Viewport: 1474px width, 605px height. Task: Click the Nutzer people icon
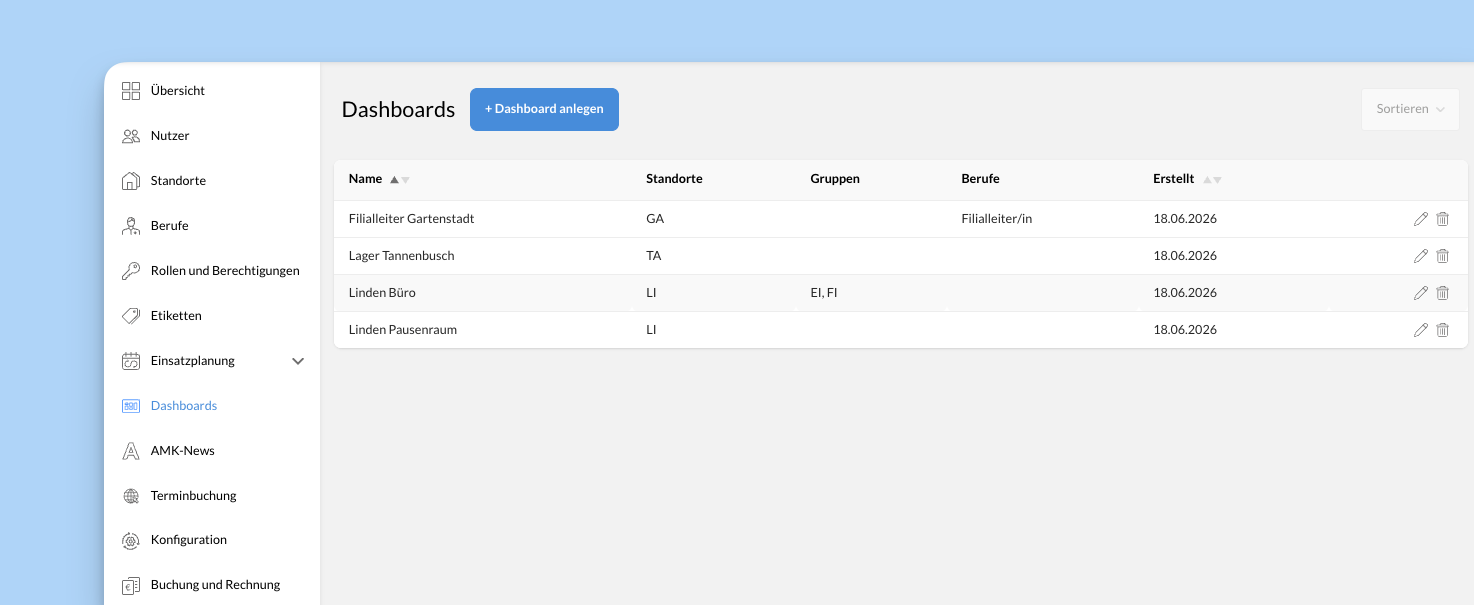[131, 136]
